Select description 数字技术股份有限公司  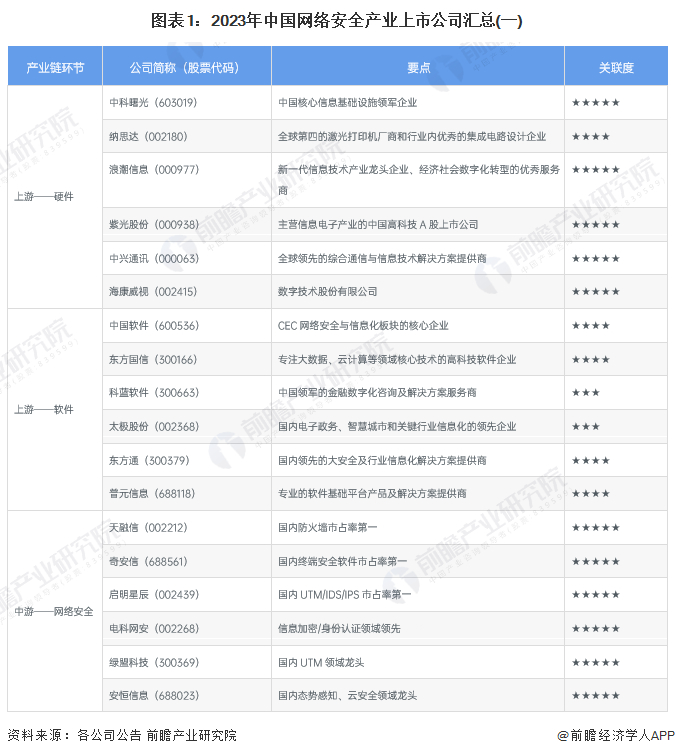click(x=327, y=292)
